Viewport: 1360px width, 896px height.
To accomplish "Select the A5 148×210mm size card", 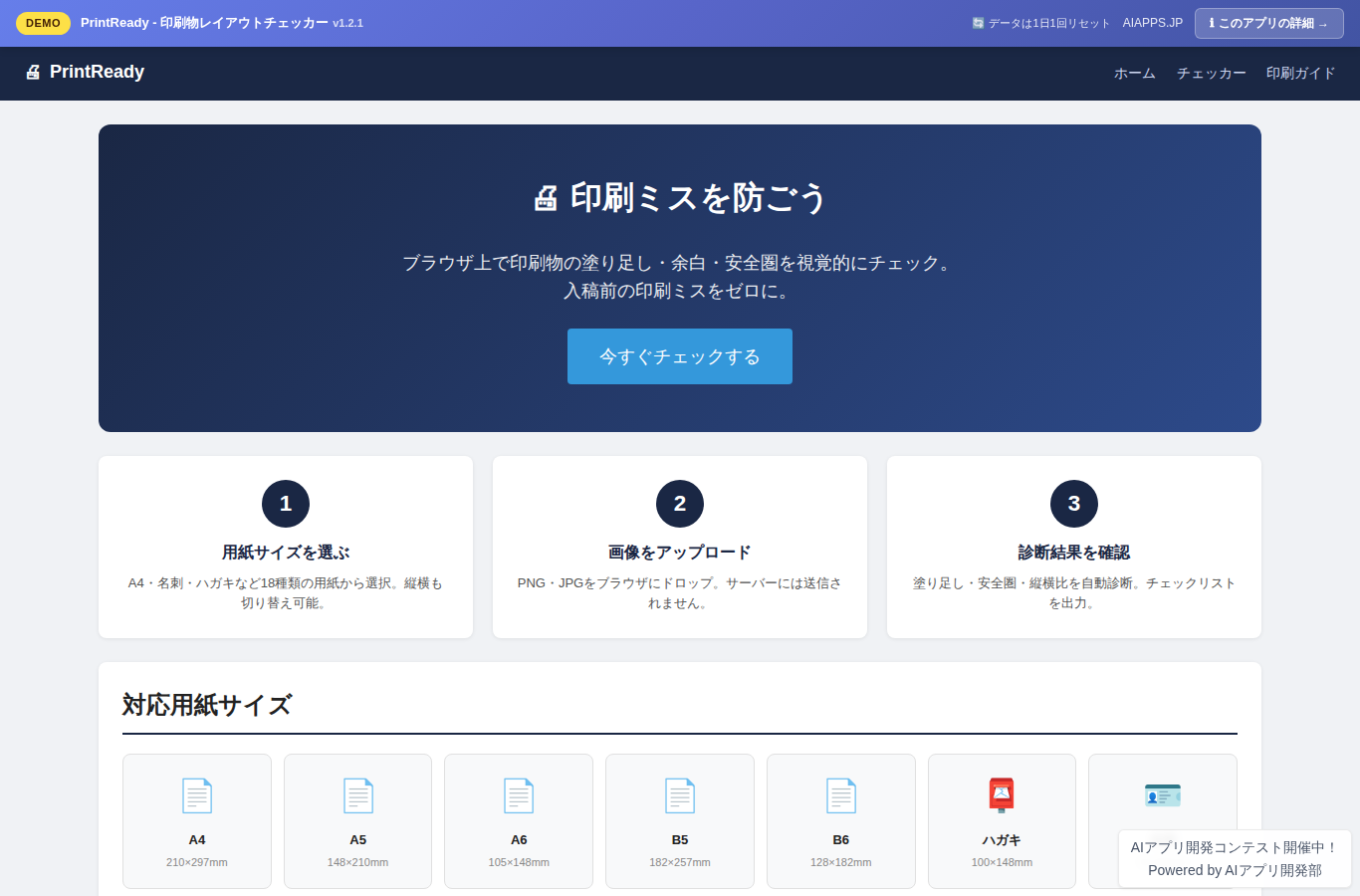I will coord(358,821).
